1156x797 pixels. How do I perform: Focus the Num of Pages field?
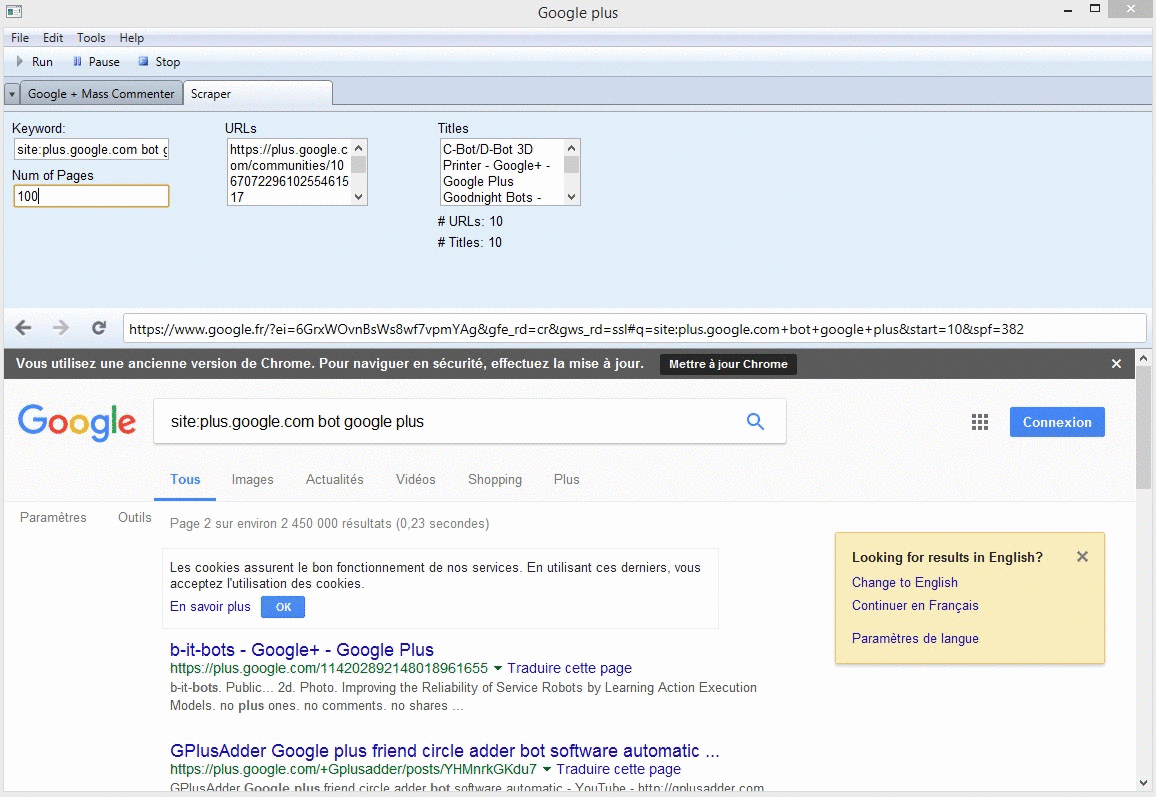click(91, 196)
